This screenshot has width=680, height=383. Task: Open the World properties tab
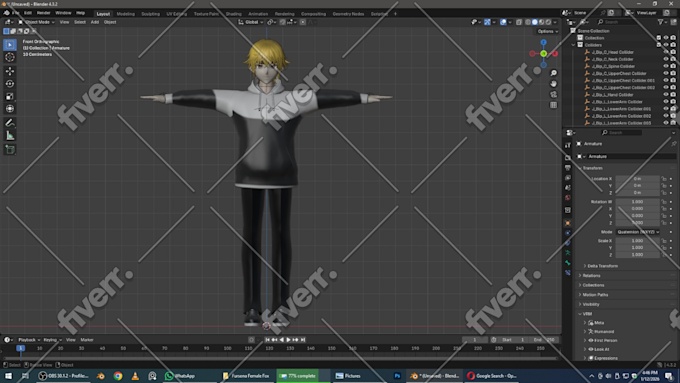(x=568, y=198)
